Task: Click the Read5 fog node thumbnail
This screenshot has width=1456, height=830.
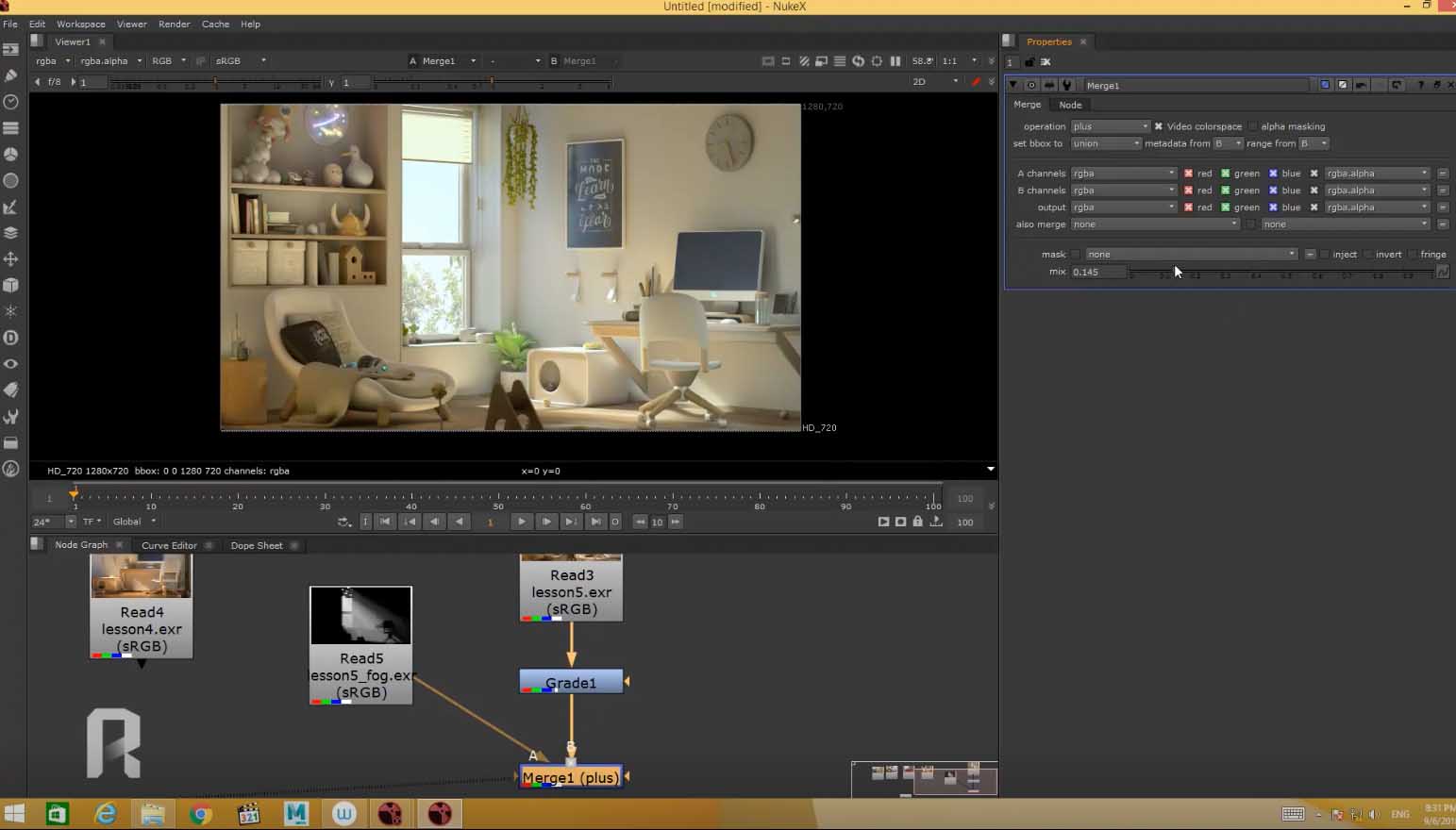Action: tap(360, 616)
